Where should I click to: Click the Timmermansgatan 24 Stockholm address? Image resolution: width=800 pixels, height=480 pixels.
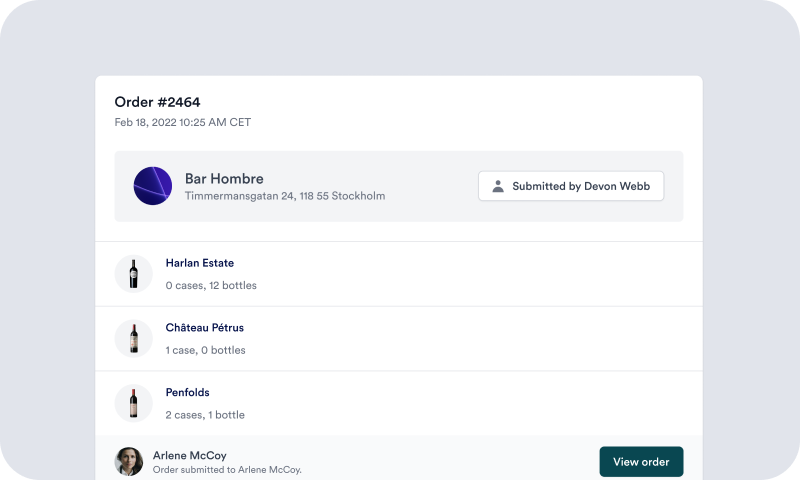(x=285, y=196)
